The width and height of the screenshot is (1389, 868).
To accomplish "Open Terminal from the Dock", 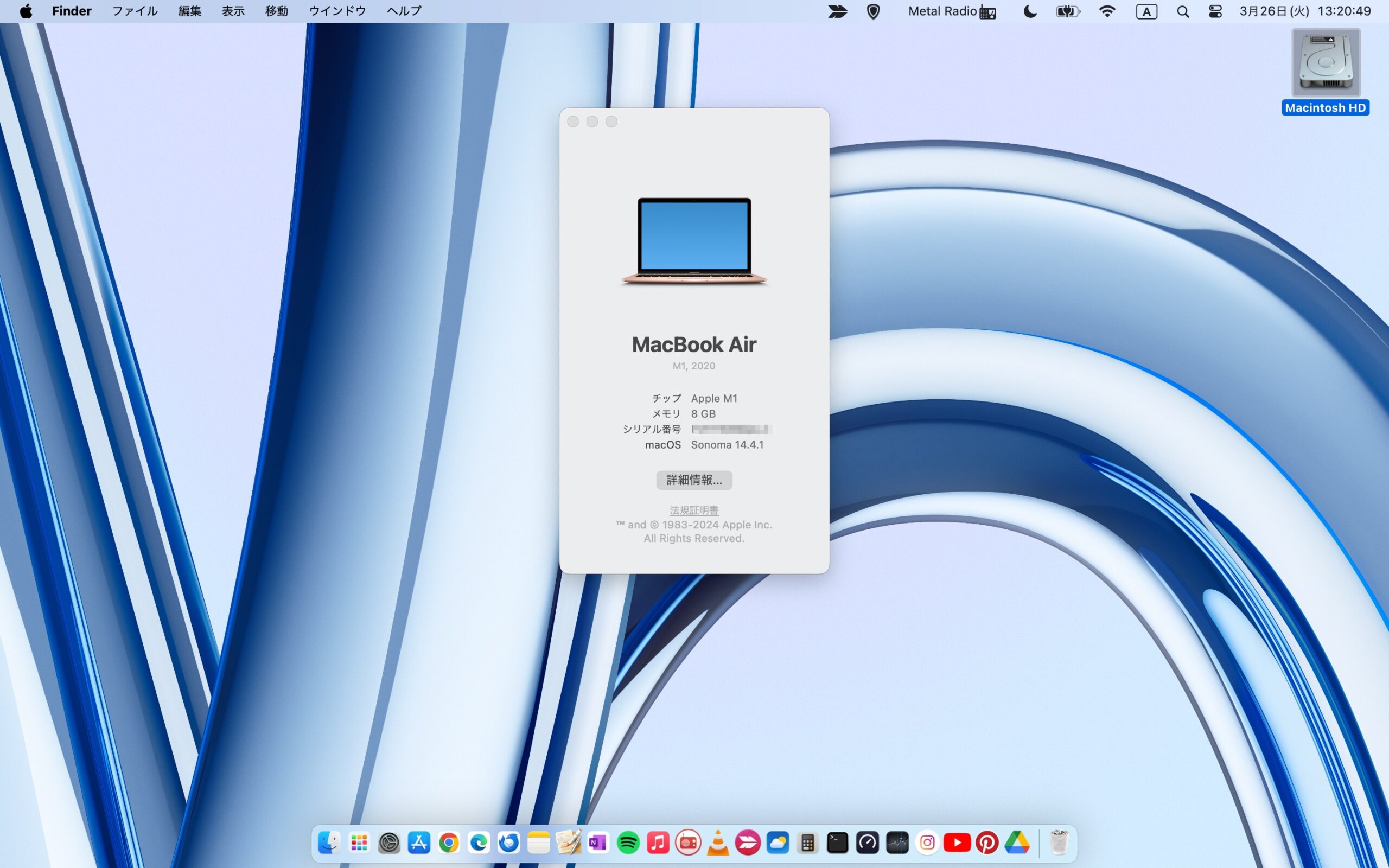I will click(x=837, y=843).
